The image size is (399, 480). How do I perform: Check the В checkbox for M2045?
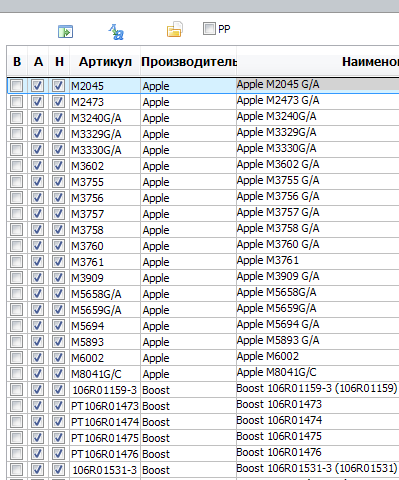click(x=17, y=86)
